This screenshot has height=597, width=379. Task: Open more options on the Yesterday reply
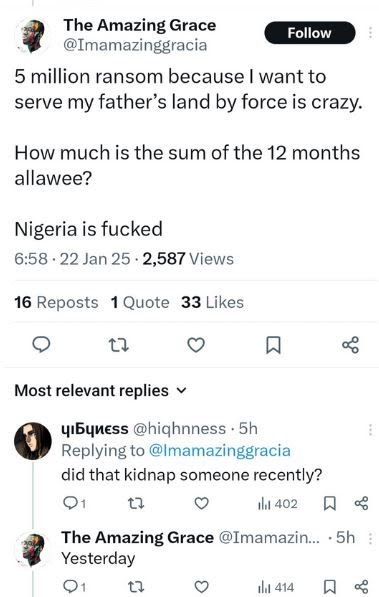click(370, 538)
